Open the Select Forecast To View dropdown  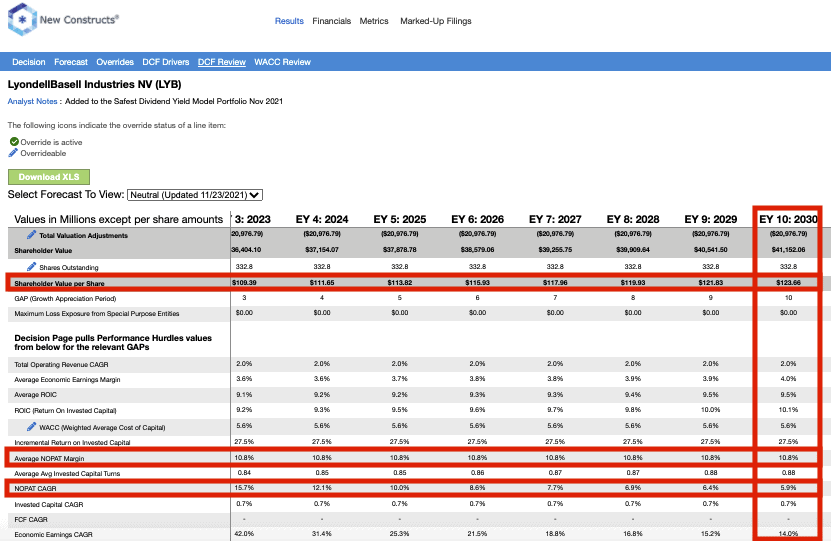(195, 195)
